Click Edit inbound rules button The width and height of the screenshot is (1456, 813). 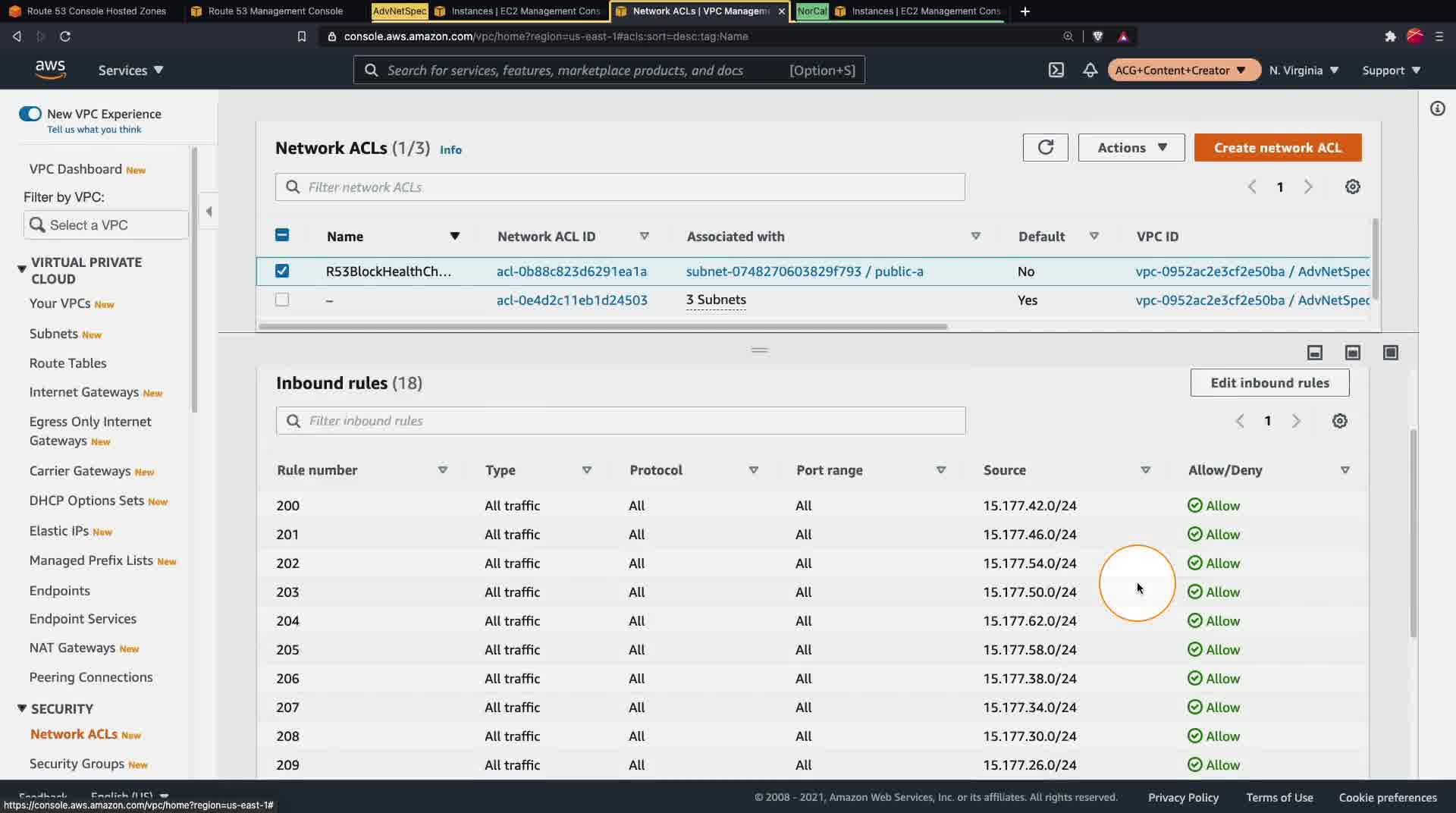(1269, 382)
